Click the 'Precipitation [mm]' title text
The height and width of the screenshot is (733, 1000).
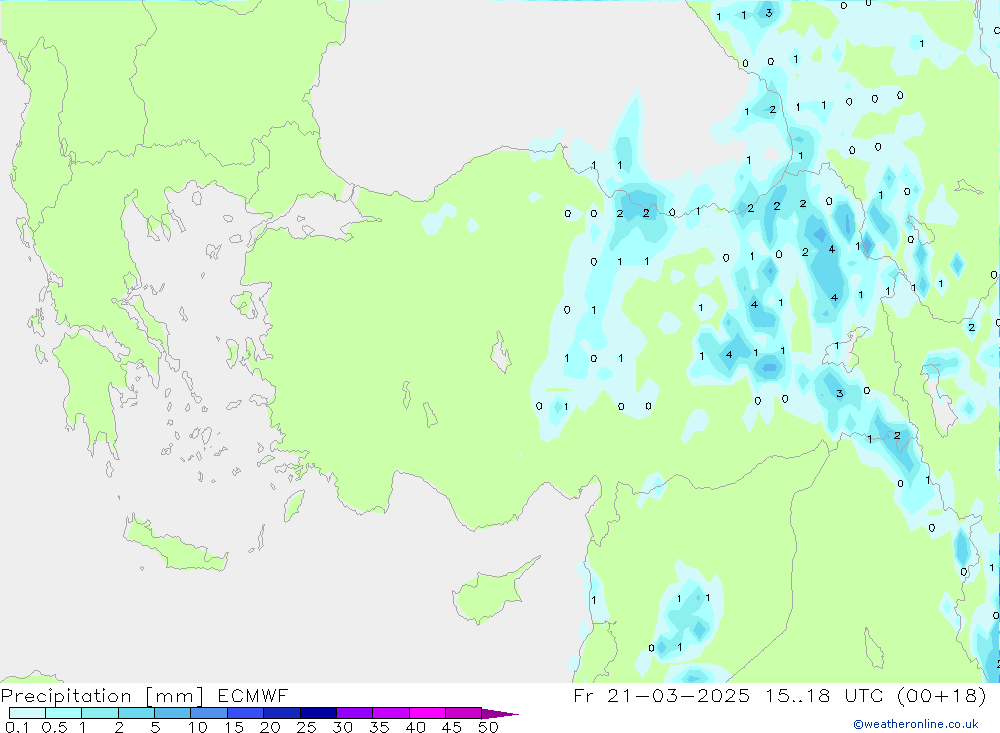point(102,696)
